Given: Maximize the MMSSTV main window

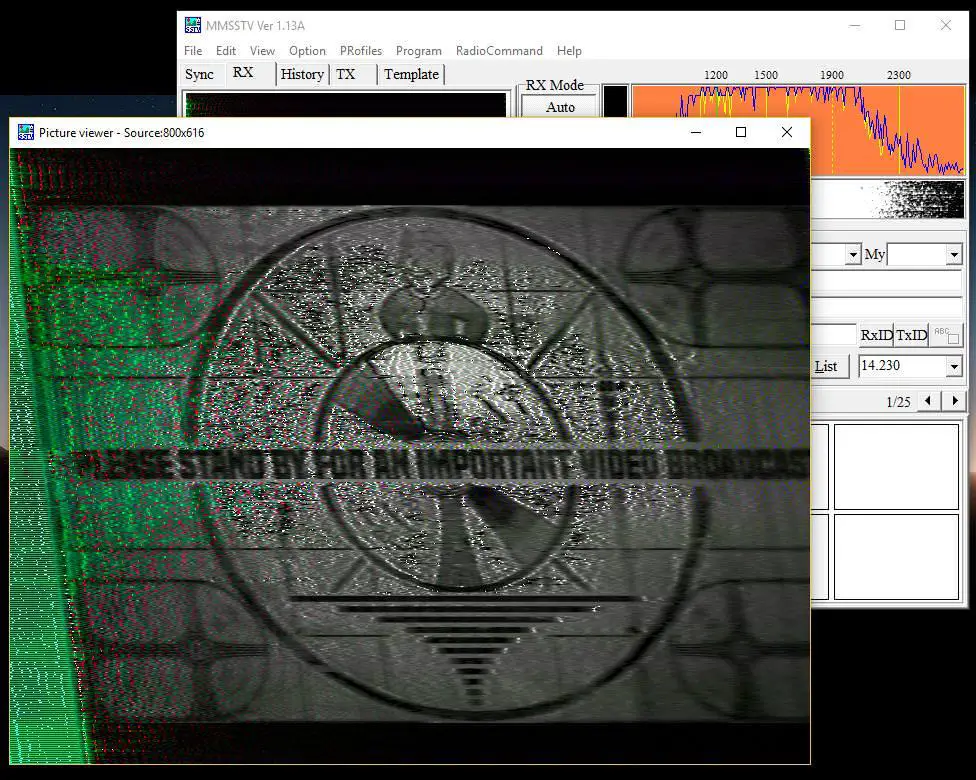Looking at the screenshot, I should point(900,25).
